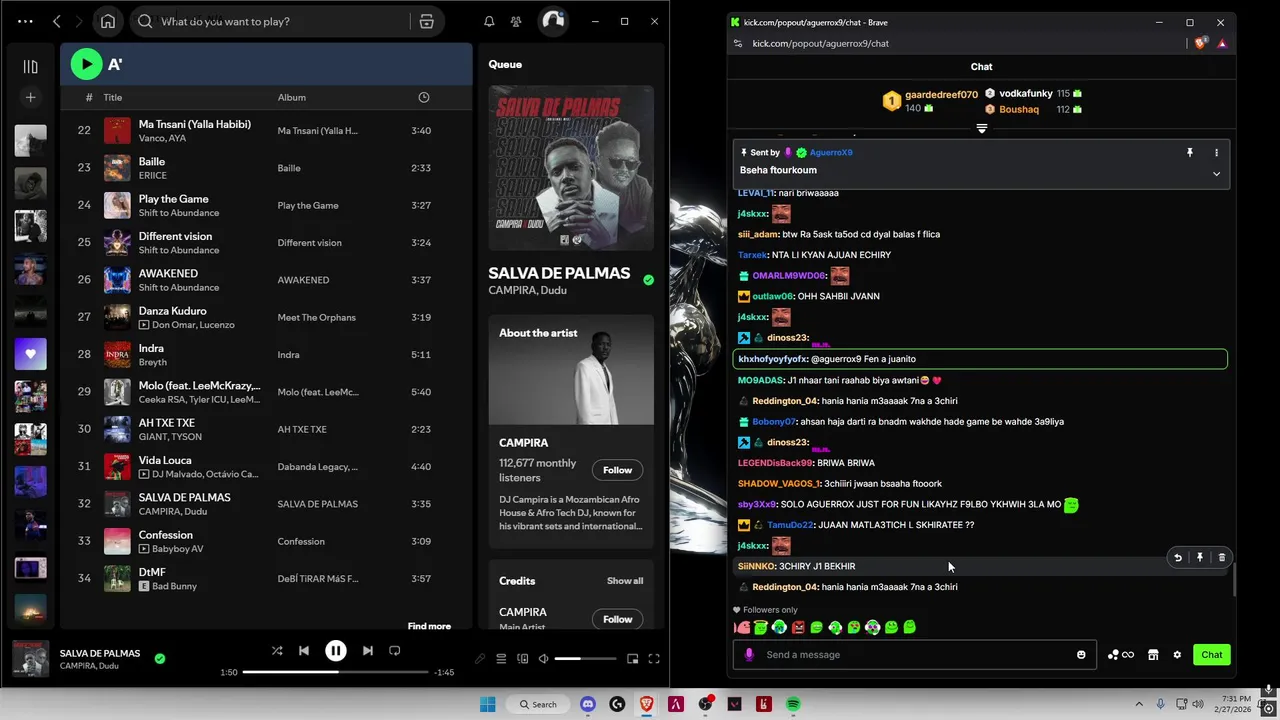Open Connect to a device icon
1280x720 pixels.
[523, 659]
